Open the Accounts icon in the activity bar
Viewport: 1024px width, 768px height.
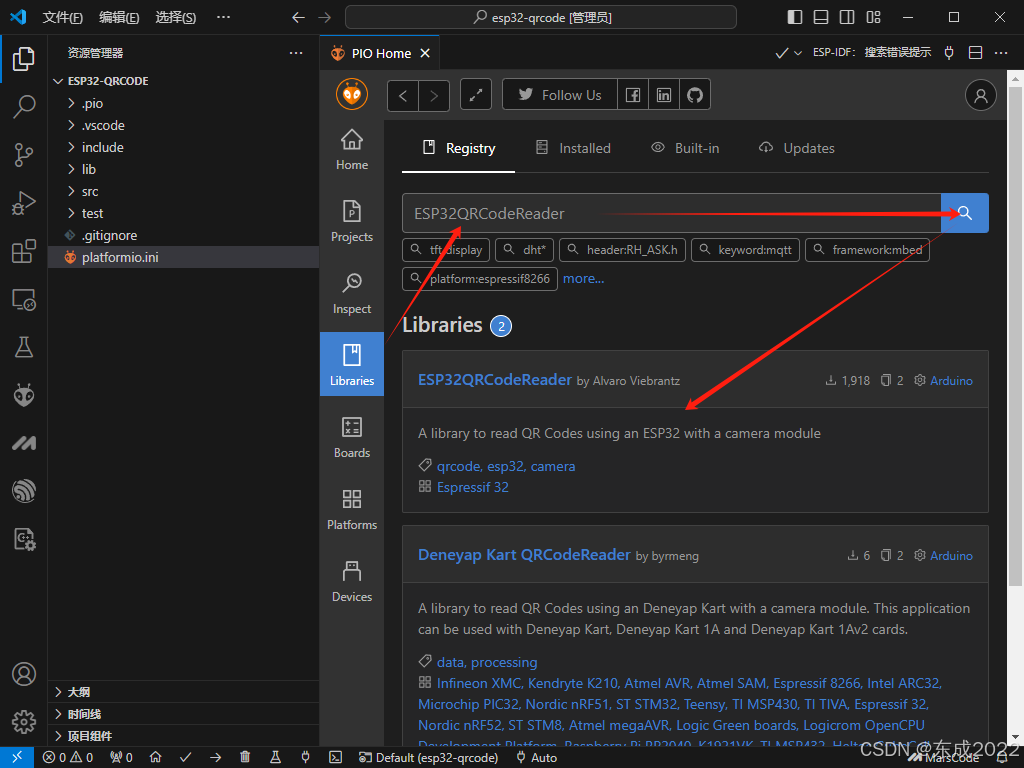click(24, 674)
